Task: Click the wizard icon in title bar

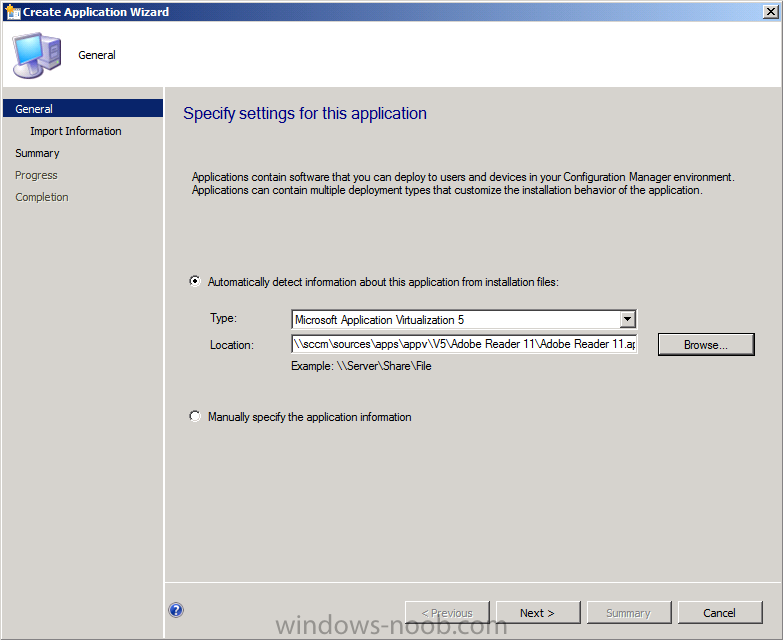Action: (x=12, y=11)
